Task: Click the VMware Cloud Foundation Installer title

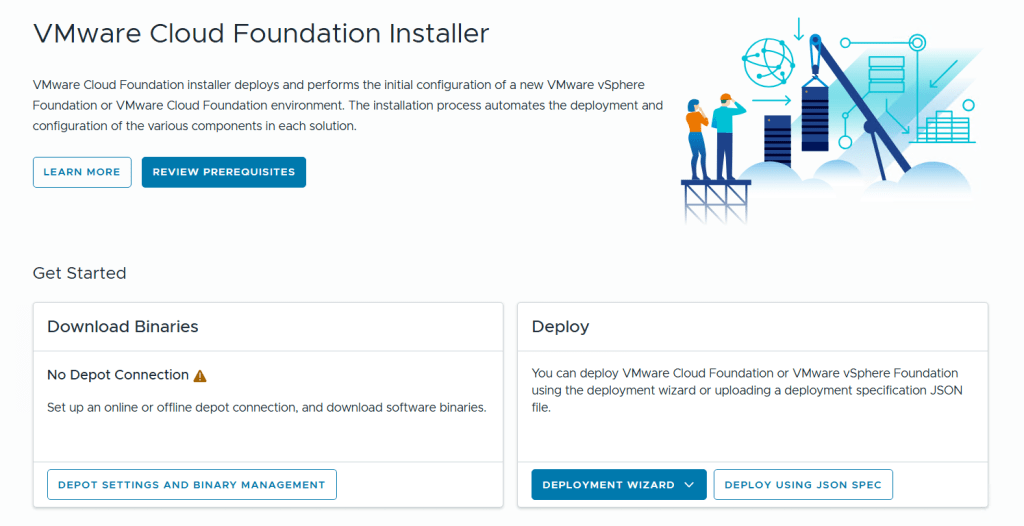Action: pyautogui.click(x=261, y=33)
